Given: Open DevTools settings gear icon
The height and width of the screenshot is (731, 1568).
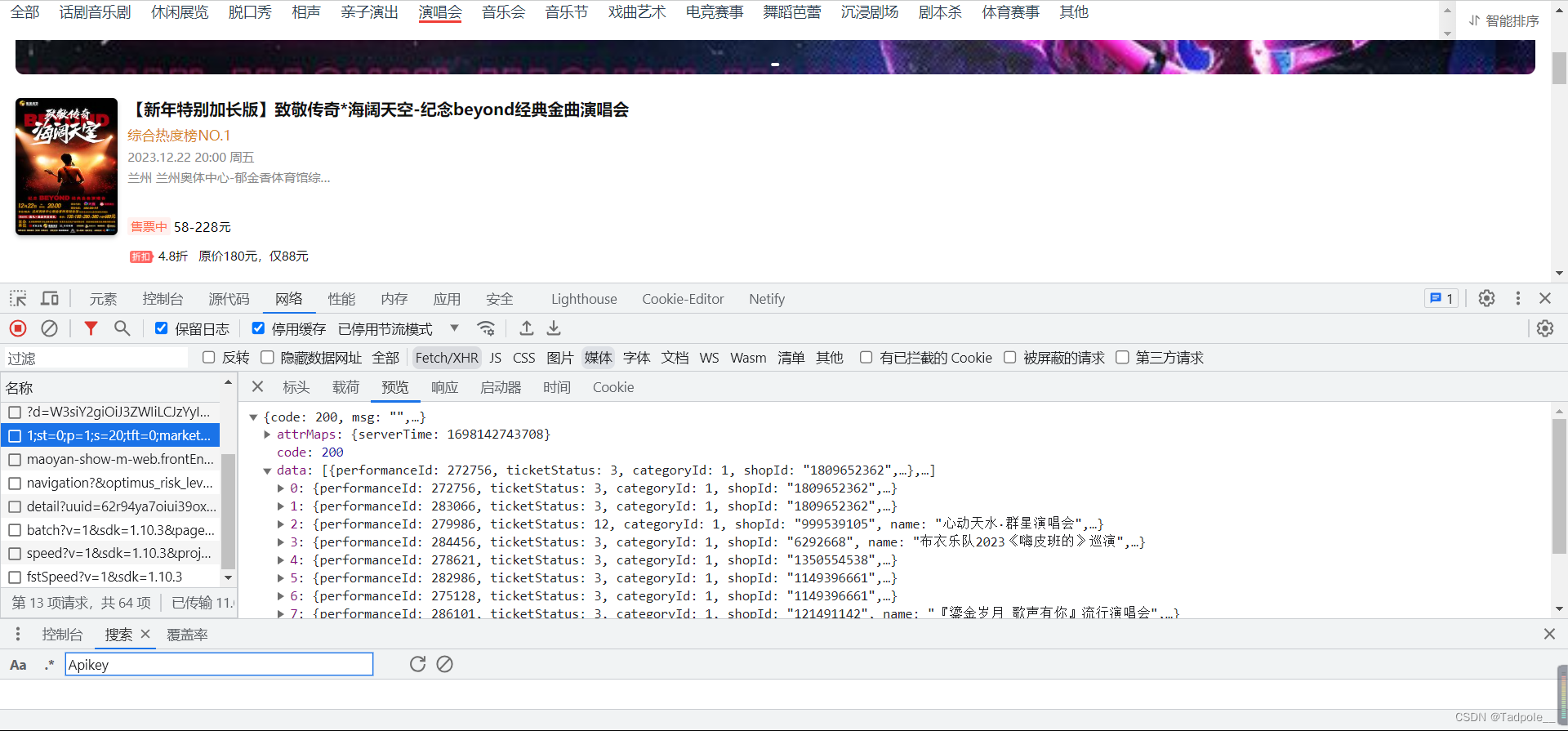Looking at the screenshot, I should (x=1486, y=298).
